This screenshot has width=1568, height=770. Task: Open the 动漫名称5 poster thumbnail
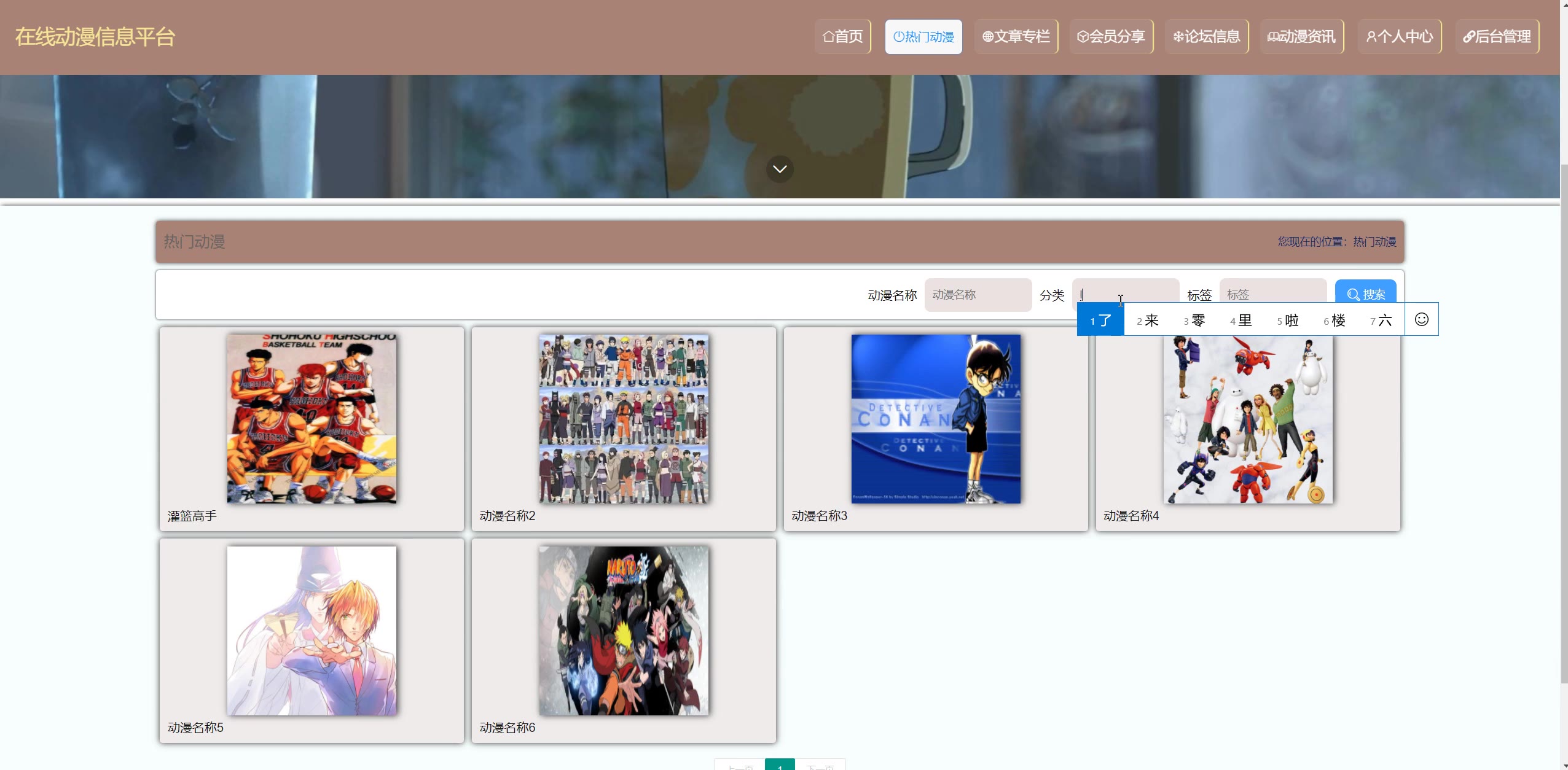tap(312, 631)
